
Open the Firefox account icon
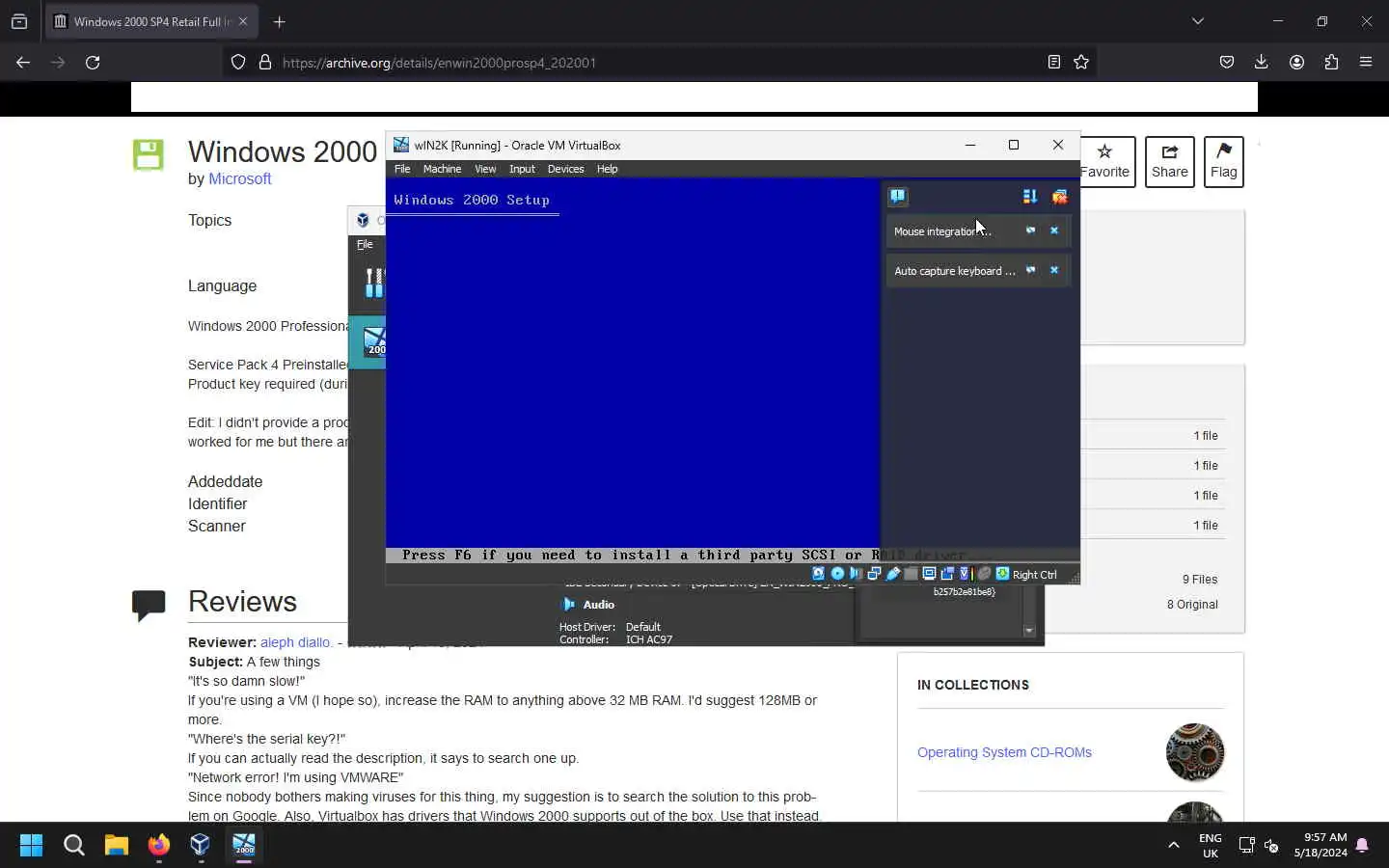tap(1296, 62)
